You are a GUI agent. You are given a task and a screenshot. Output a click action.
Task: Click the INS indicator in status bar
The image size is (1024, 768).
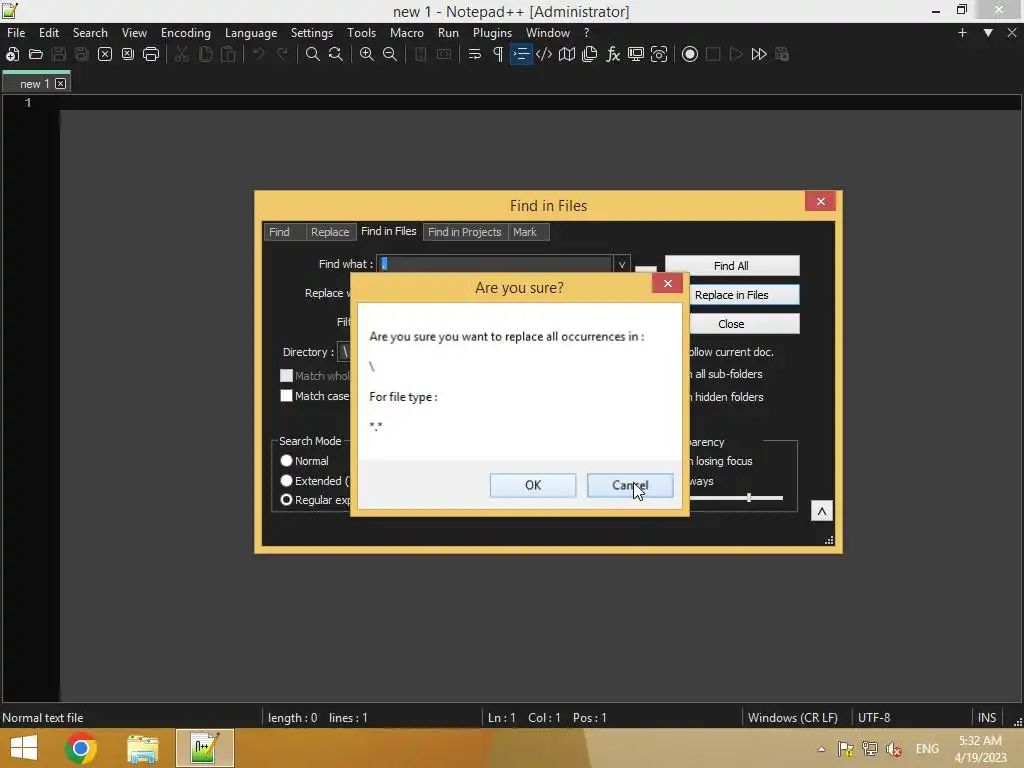pyautogui.click(x=987, y=717)
